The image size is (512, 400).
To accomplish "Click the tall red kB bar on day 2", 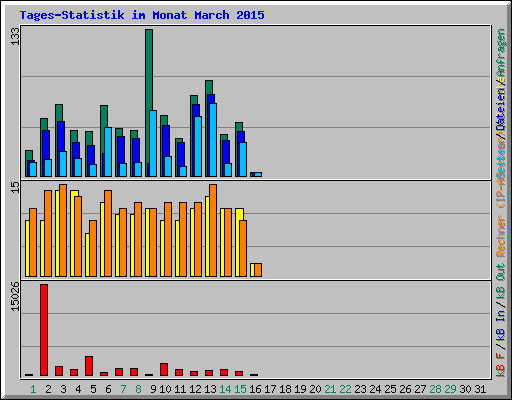I will coord(44,330).
